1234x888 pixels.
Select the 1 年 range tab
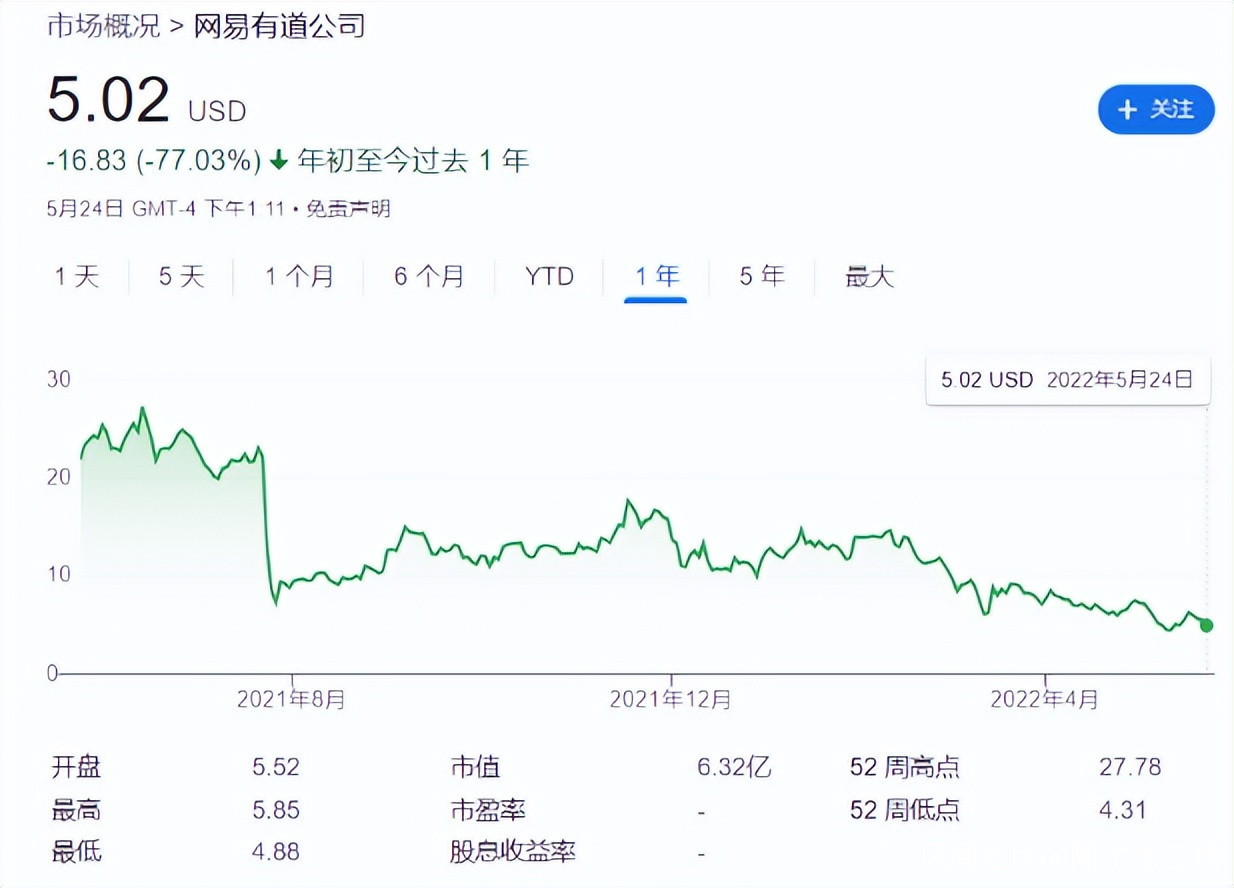pos(656,276)
